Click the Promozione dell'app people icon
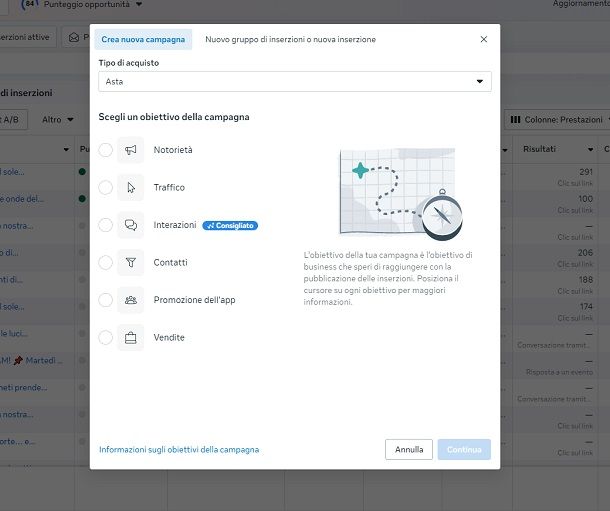 coord(131,300)
